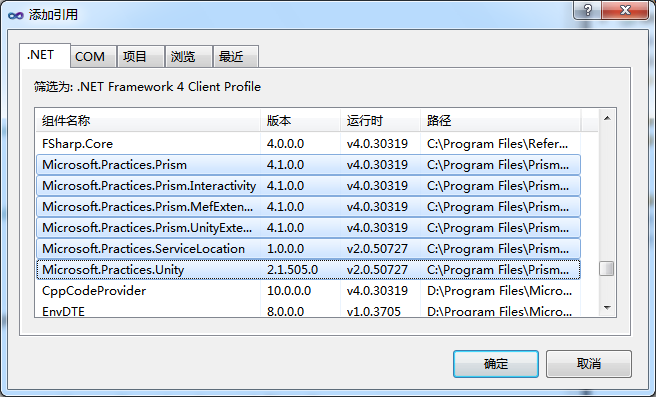The height and width of the screenshot is (397, 656).
Task: Confirm with the 确定 button
Action: [x=496, y=364]
